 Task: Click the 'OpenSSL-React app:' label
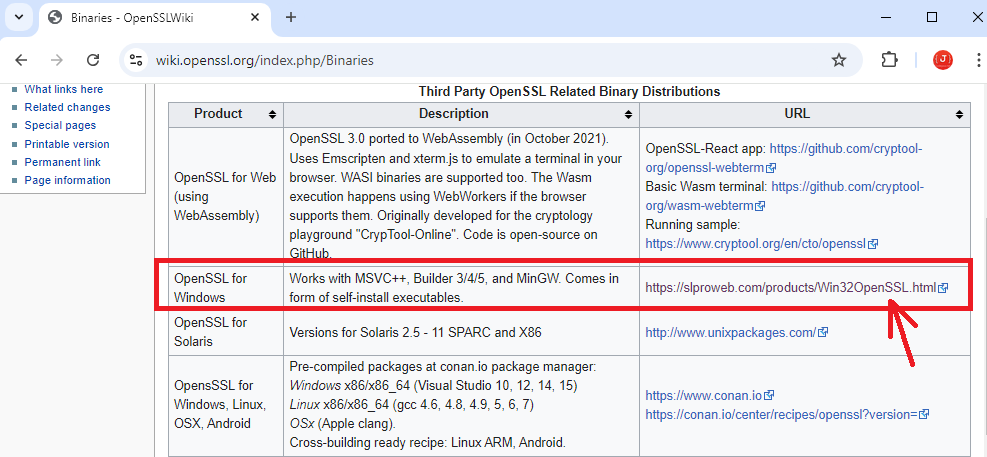[706, 149]
